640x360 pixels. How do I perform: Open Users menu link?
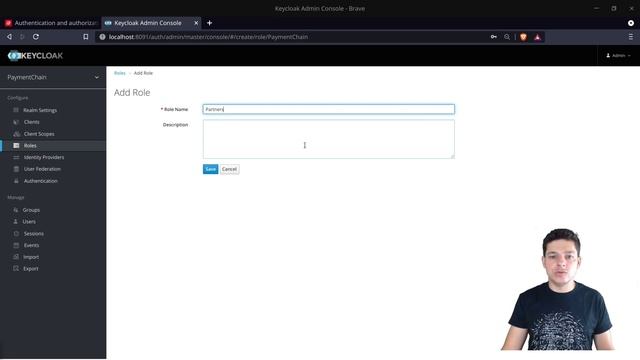[29, 222]
